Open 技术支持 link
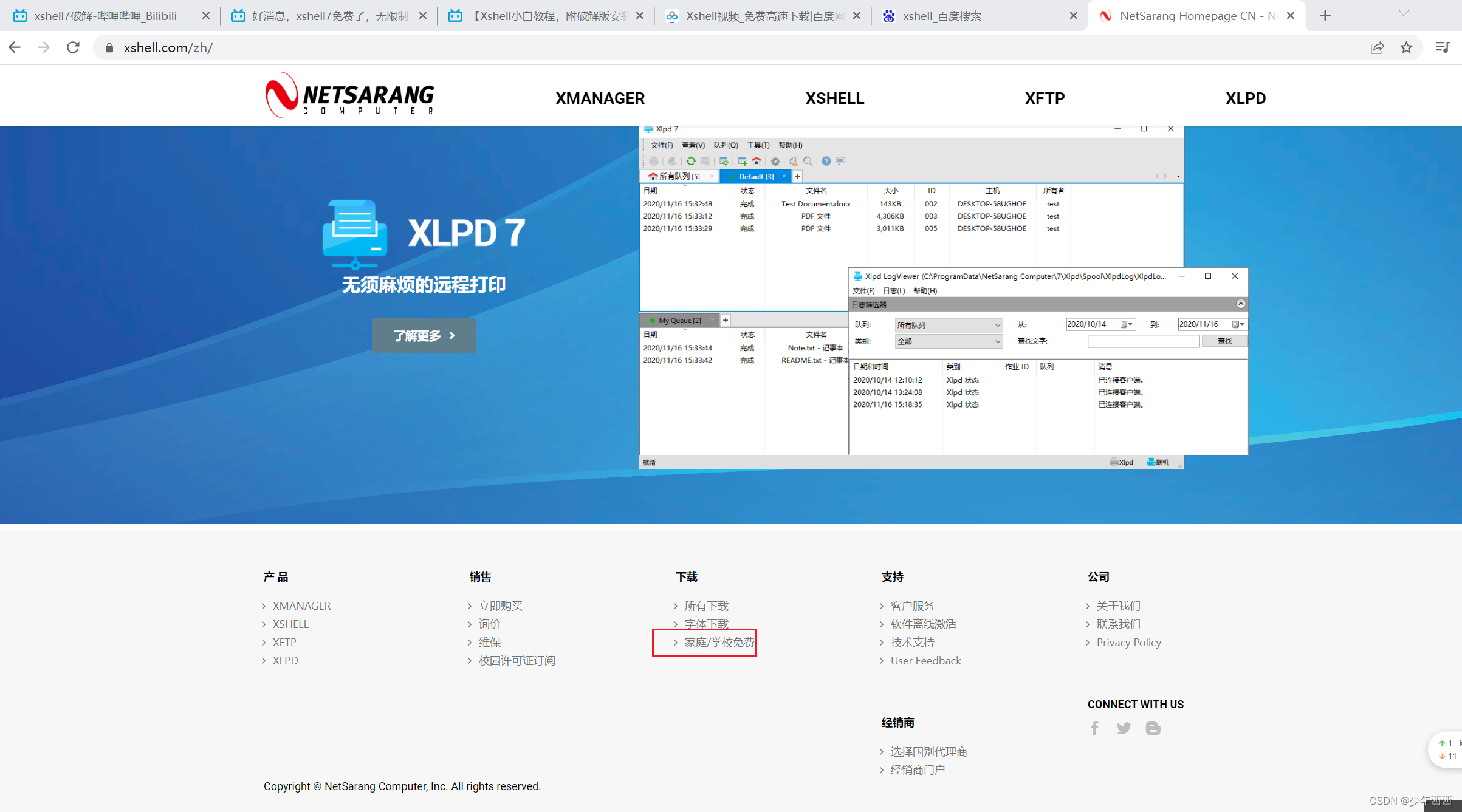The image size is (1462, 812). coord(912,642)
